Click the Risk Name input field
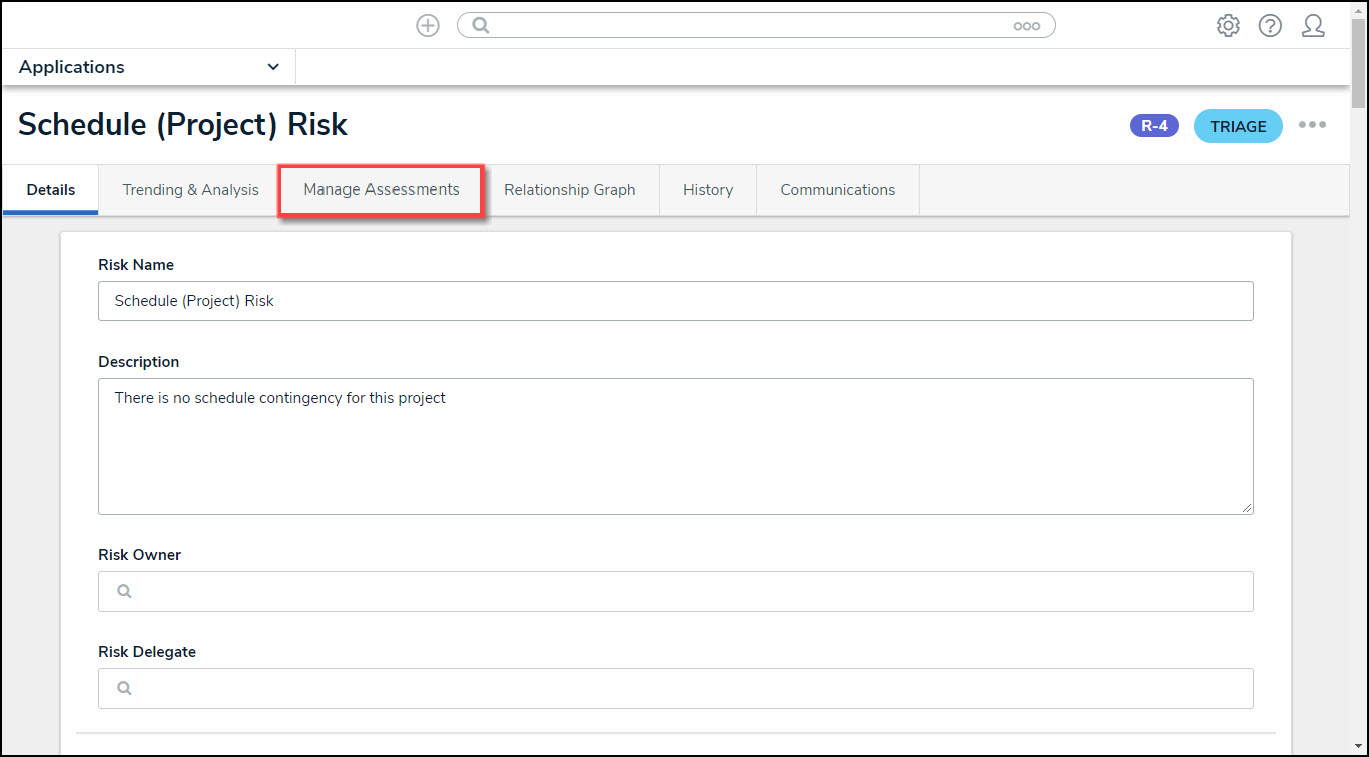 click(676, 301)
